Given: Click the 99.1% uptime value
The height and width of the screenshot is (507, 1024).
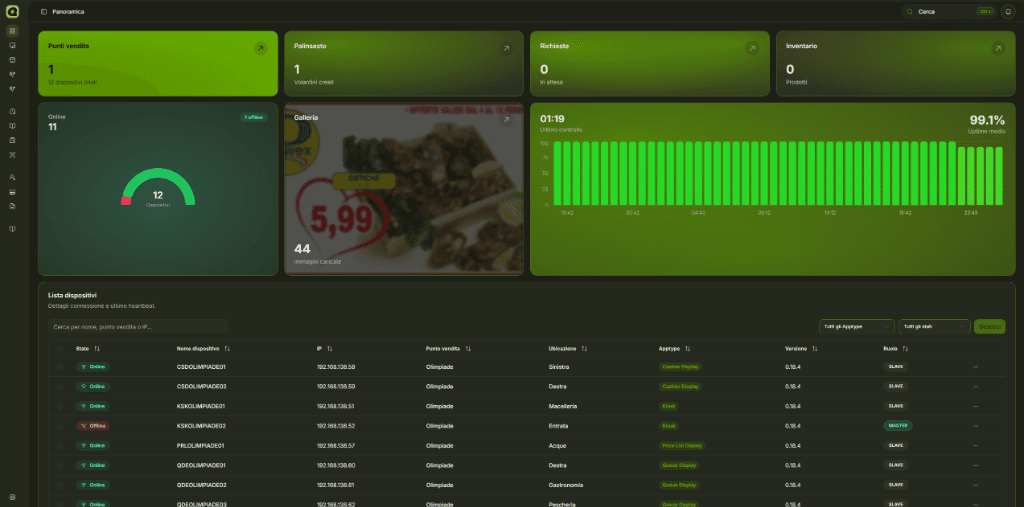Looking at the screenshot, I should coord(987,120).
